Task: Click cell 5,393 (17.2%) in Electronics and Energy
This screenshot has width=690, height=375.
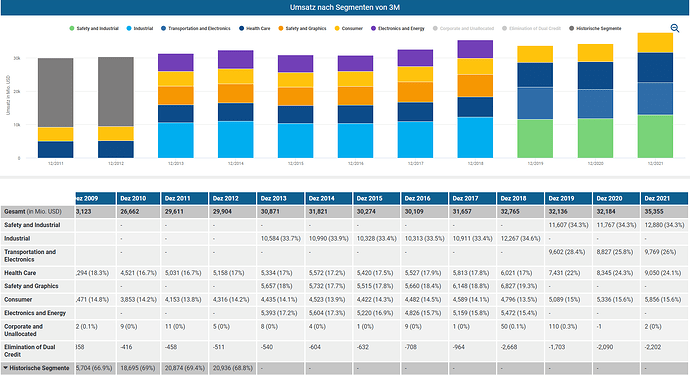Action: [279, 313]
